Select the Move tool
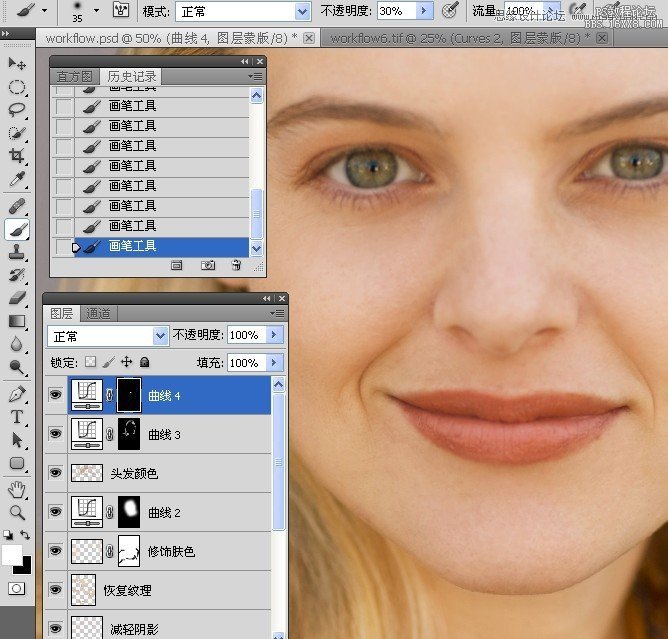This screenshot has height=639, width=668. click(x=17, y=64)
